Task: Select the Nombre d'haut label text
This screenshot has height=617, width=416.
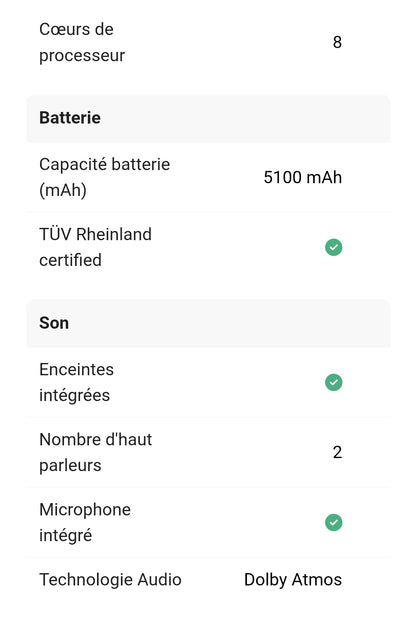Action: coord(96,439)
